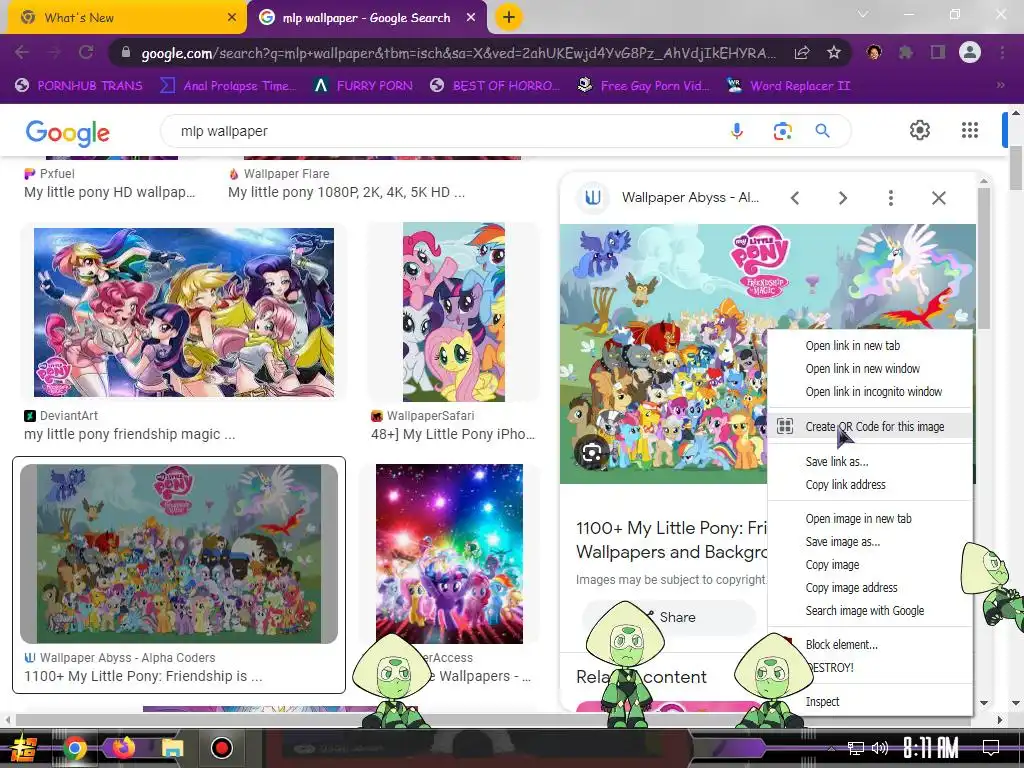
Task: Open the DeviantArt anime ponies thumbnail
Action: pos(184,312)
